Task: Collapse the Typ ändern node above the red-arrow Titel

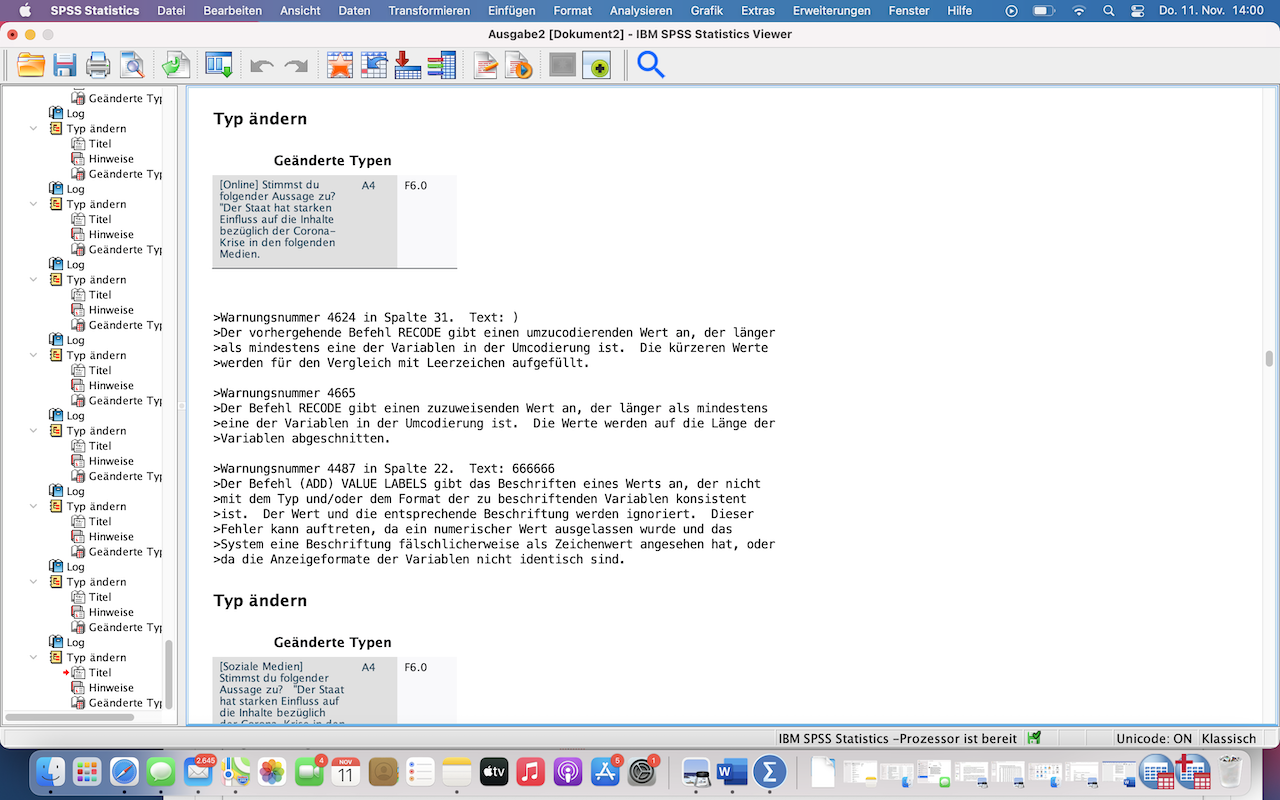Action: 33,657
